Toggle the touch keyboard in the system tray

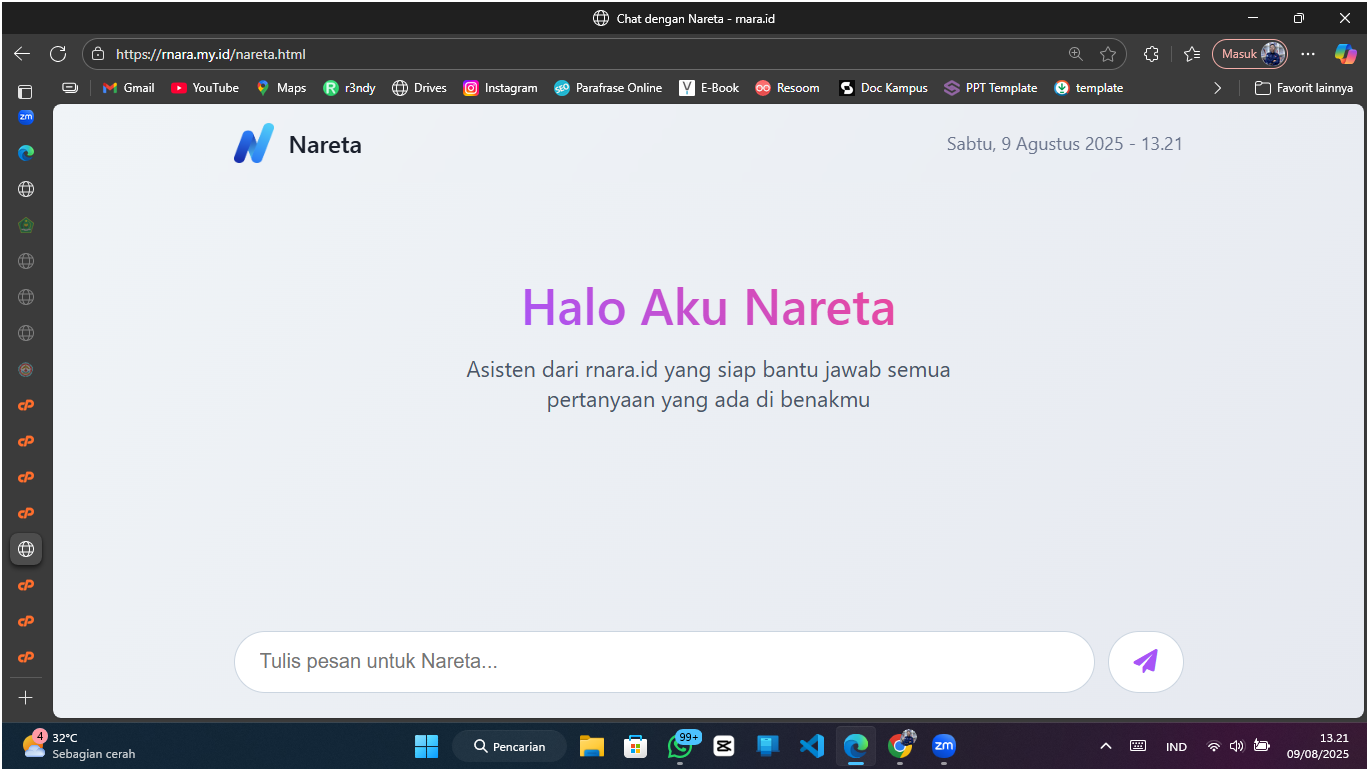1138,746
